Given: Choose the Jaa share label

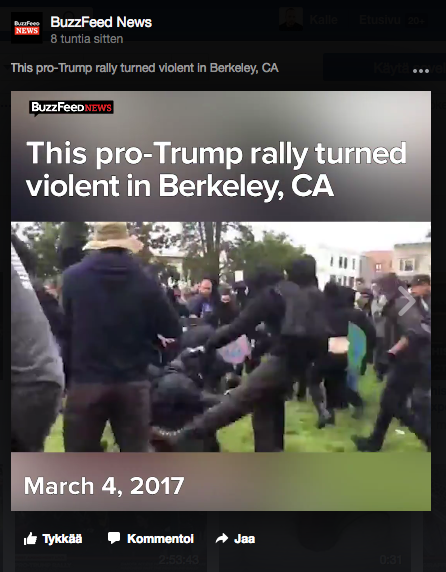Looking at the screenshot, I should click(x=244, y=539).
